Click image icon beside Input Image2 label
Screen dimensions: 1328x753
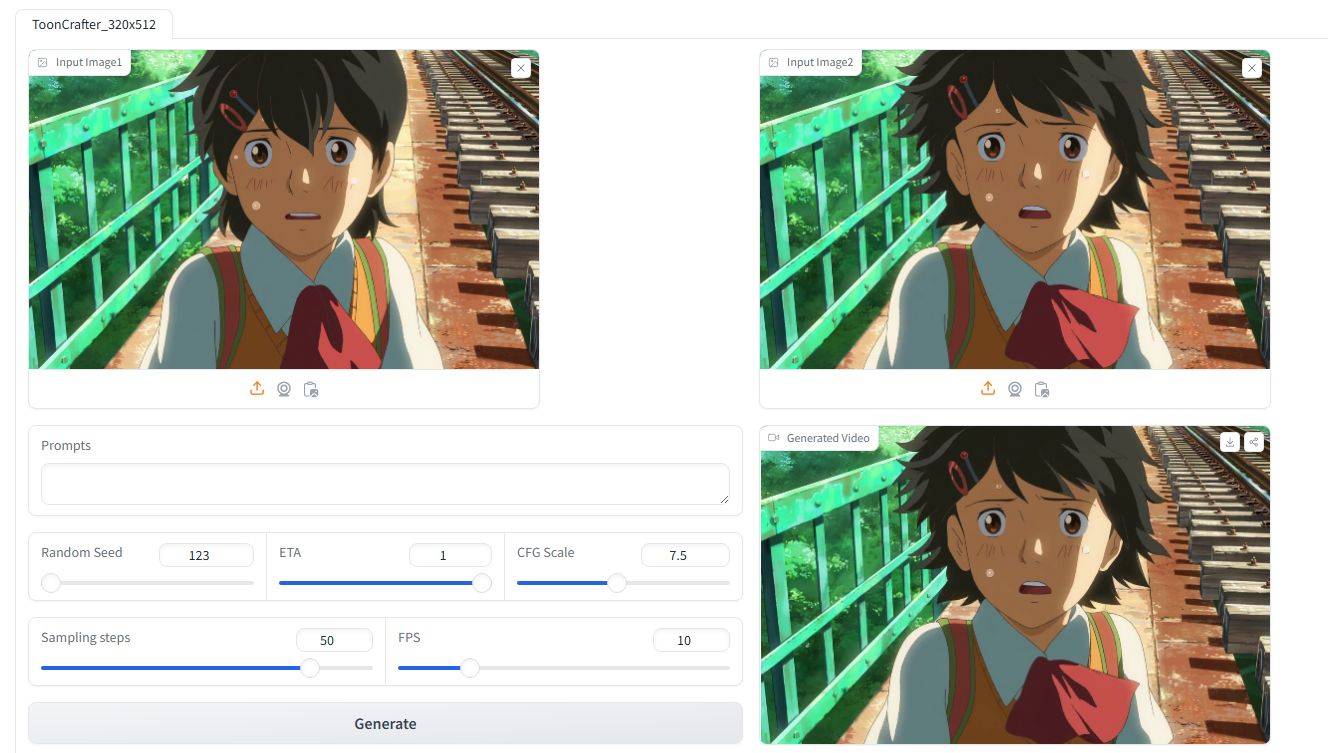tap(774, 62)
